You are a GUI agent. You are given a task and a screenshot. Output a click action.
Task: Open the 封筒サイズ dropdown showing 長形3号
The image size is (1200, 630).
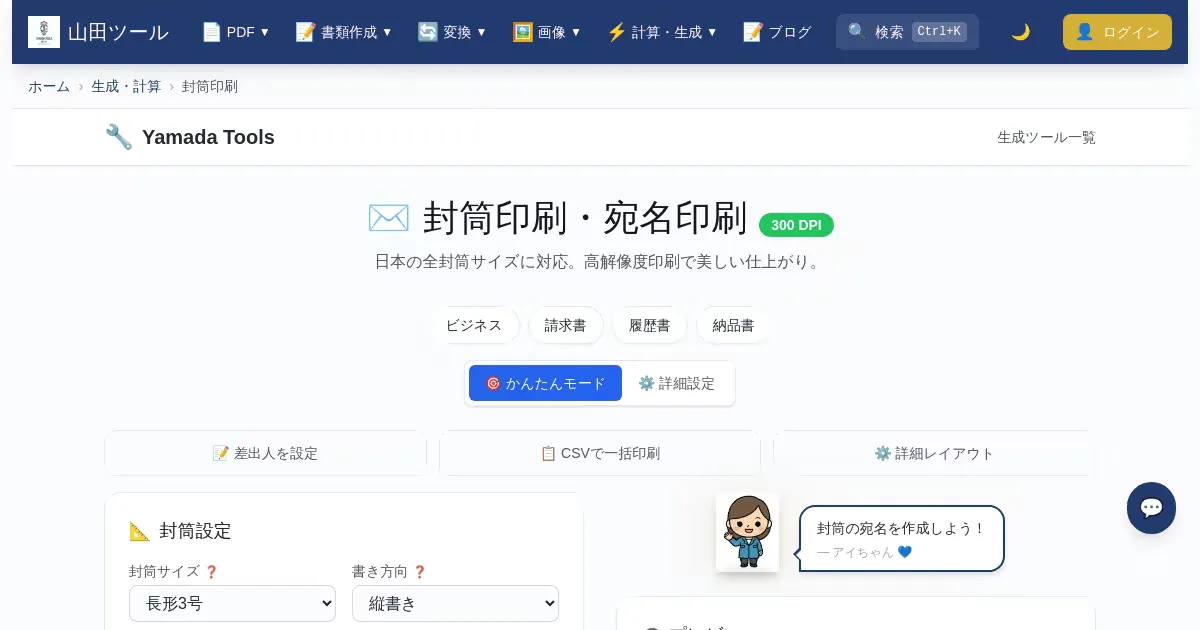232,603
